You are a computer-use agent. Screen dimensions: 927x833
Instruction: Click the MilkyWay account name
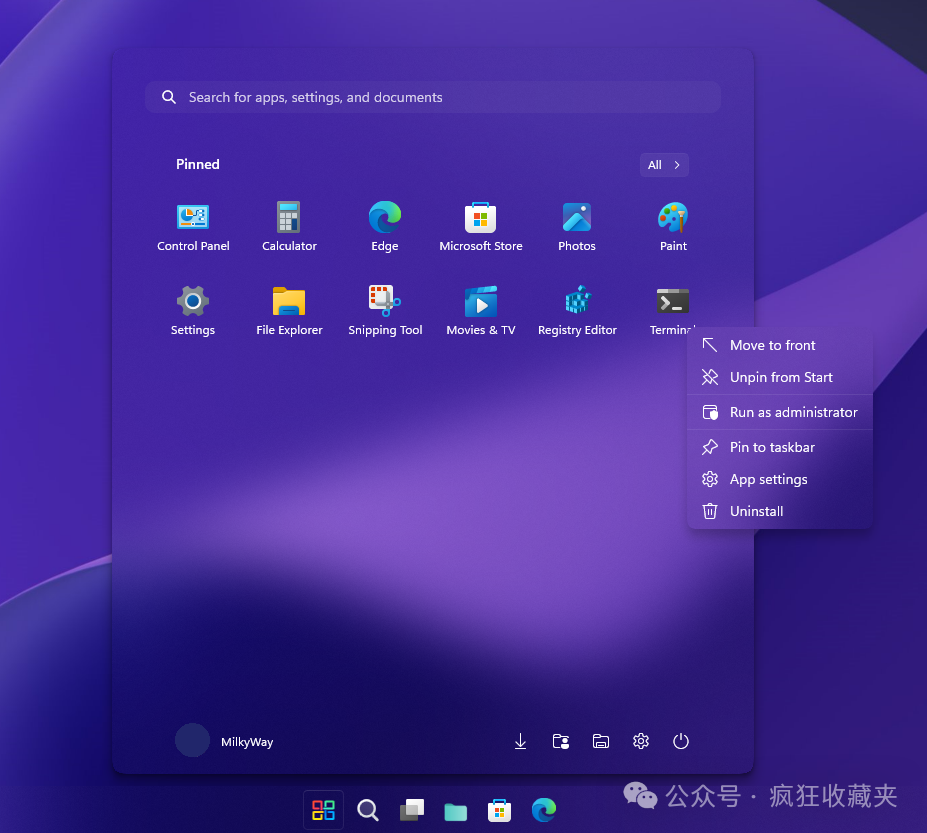(x=246, y=741)
